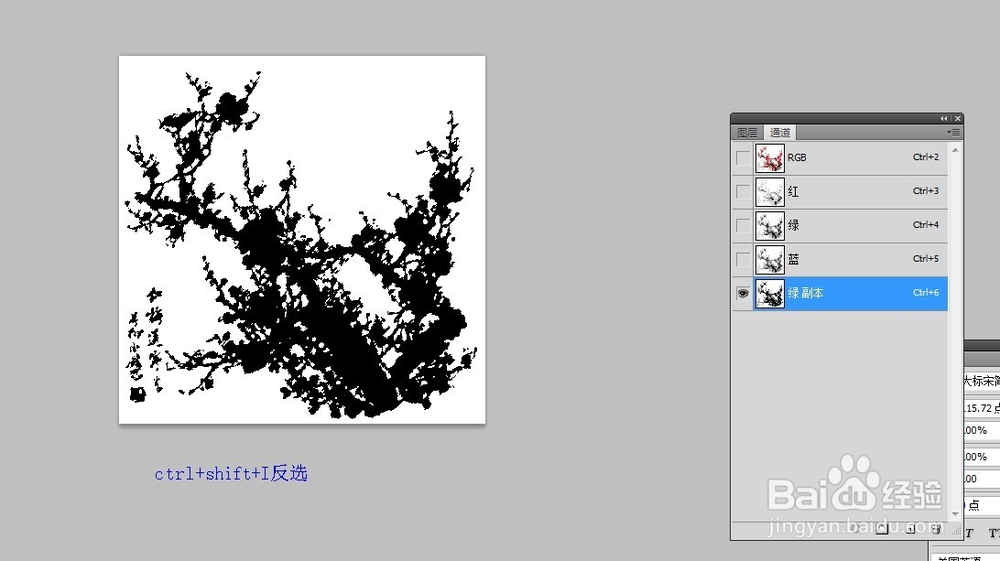Image resolution: width=1000 pixels, height=561 pixels.
Task: Click the font size field 15.72 点
Action: [x=982, y=408]
